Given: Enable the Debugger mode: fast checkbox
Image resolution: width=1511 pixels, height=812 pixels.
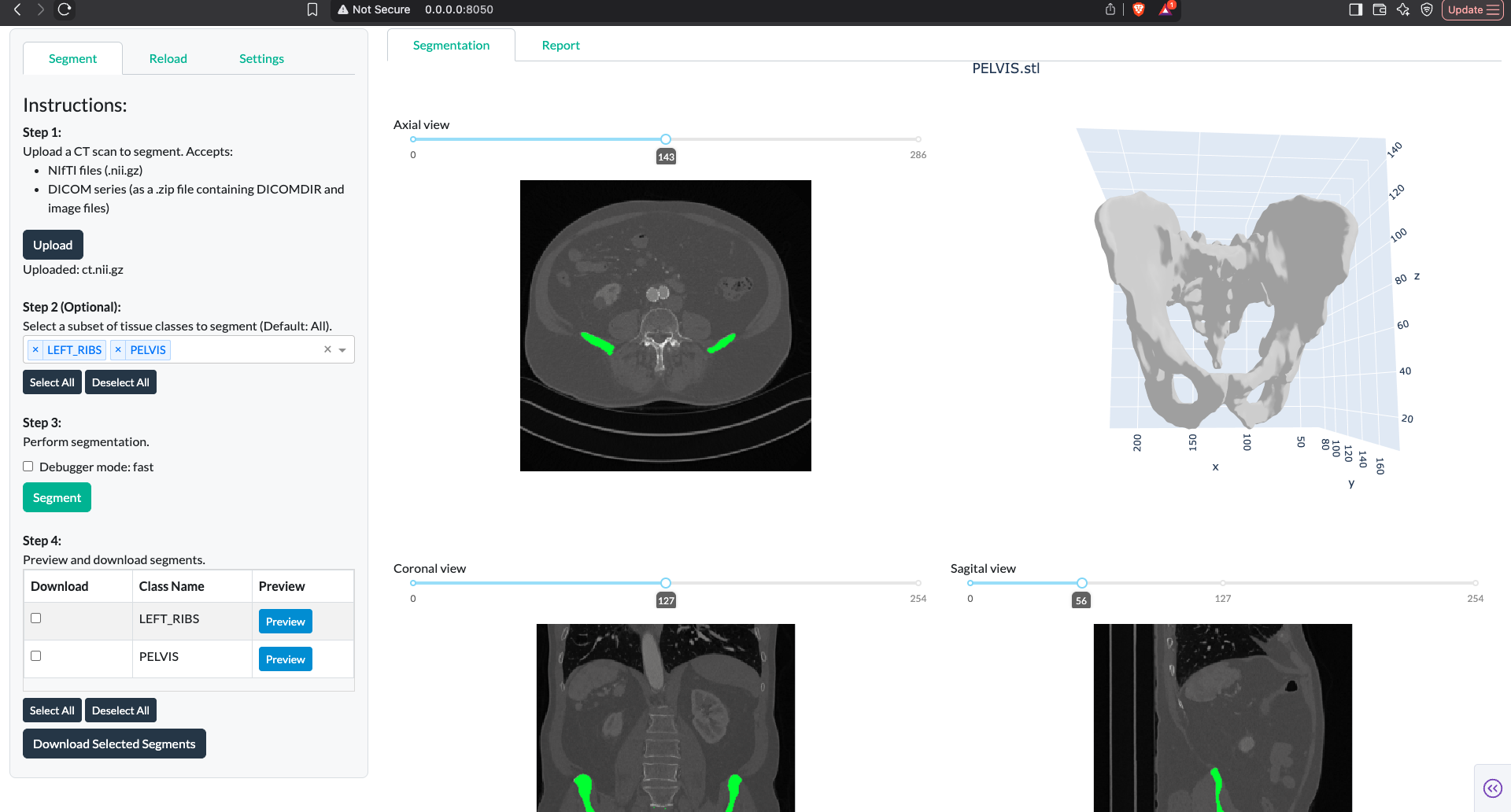Looking at the screenshot, I should tap(28, 467).
